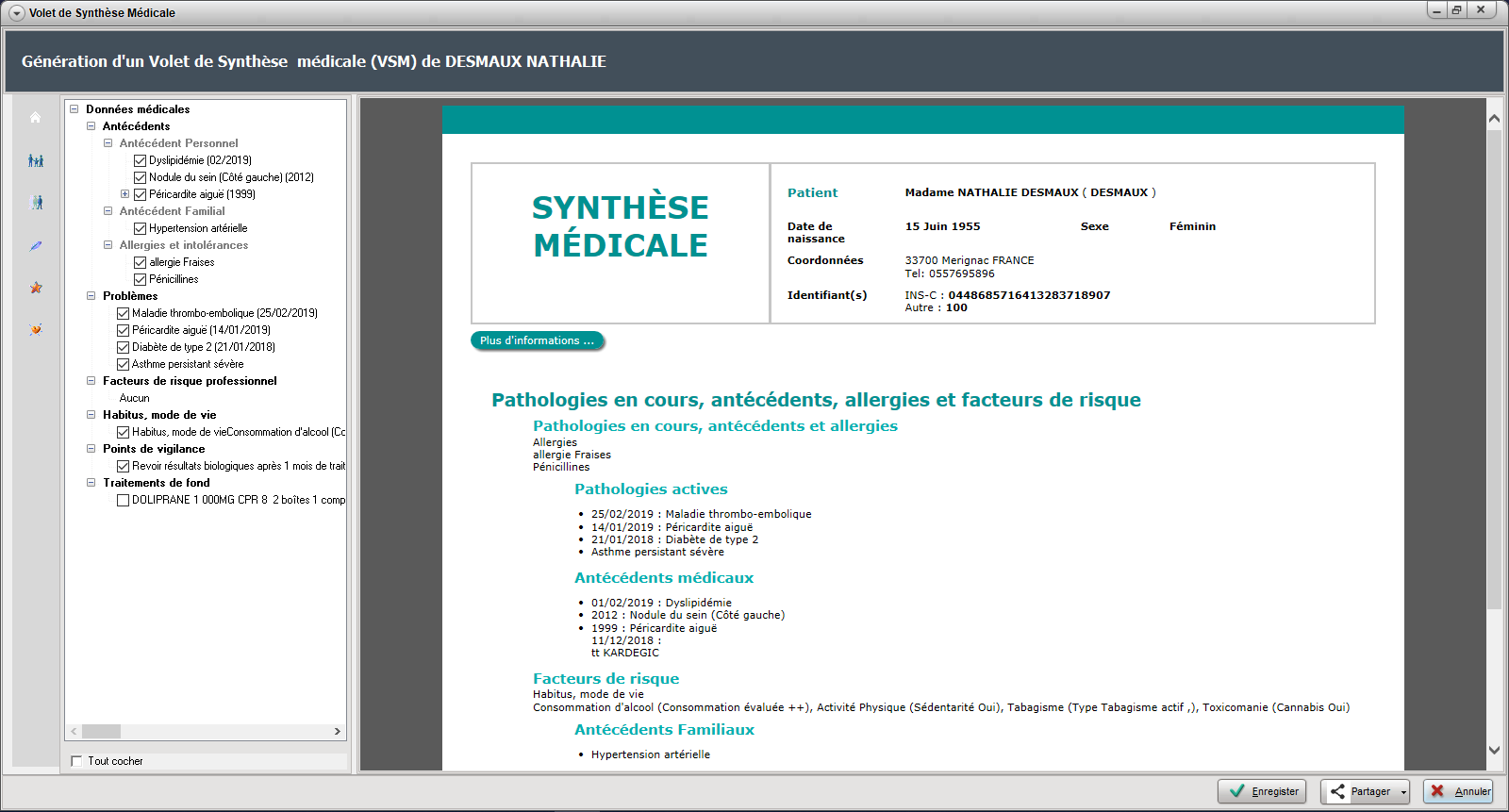Viewport: 1509px width, 812px height.
Task: Open the family group icon in sidebar
Action: [36, 160]
